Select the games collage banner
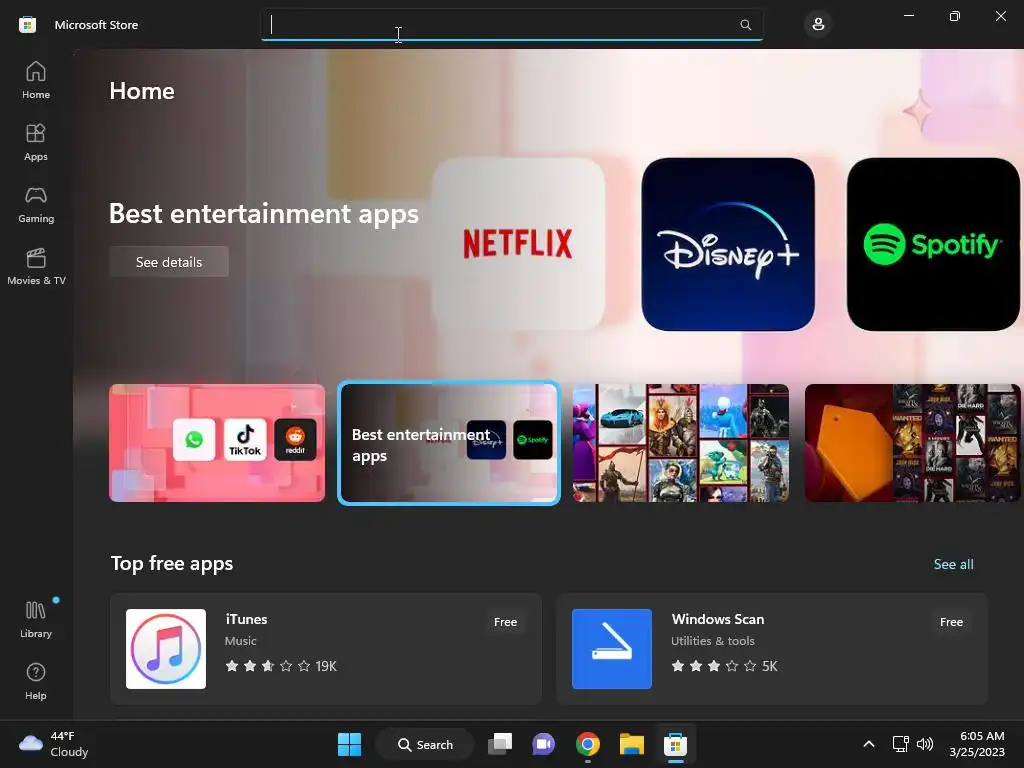The image size is (1024, 768). 680,443
